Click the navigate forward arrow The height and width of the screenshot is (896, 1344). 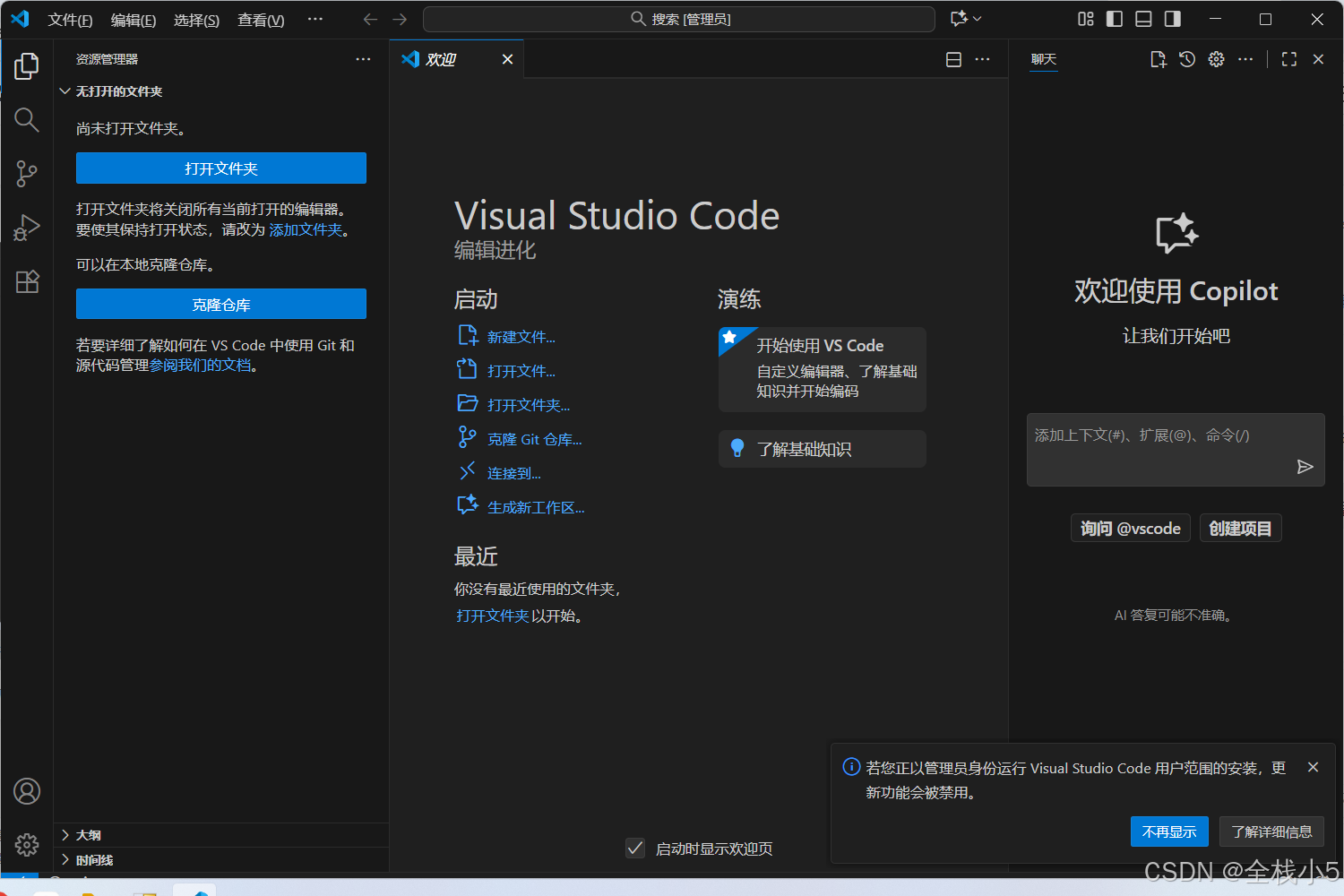(x=400, y=19)
